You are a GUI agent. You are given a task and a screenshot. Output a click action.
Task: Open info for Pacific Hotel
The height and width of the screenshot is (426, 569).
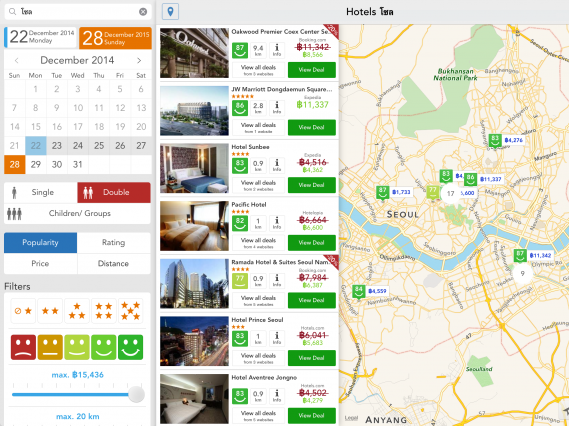click(277, 223)
